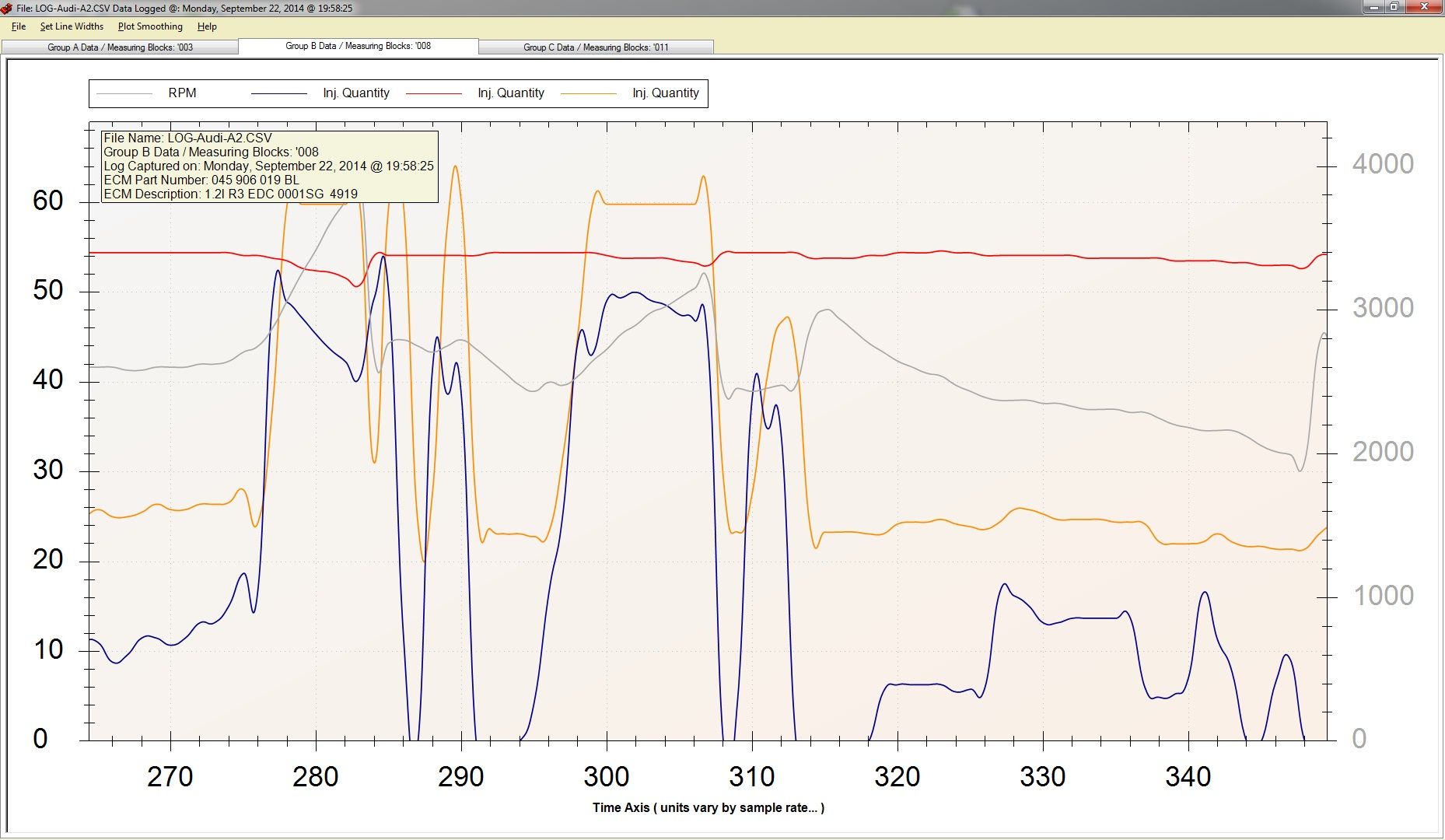Click the orange Inj. Quantity legend line

pos(589,93)
